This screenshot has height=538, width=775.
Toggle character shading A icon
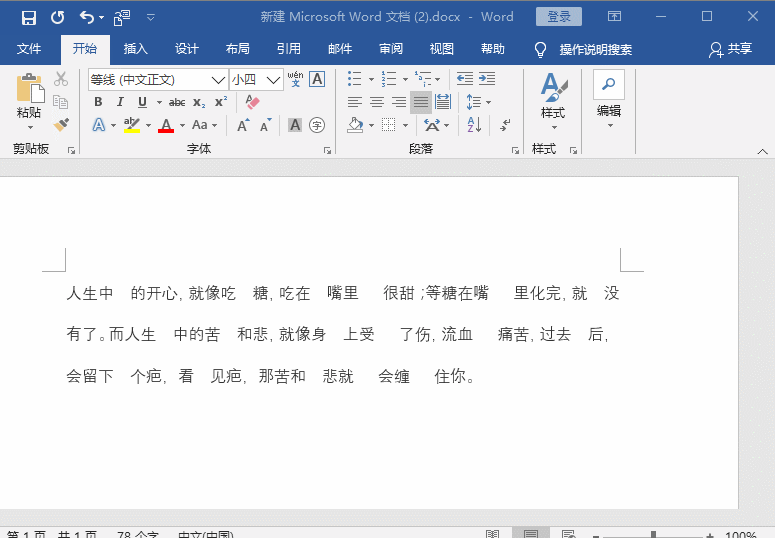[x=295, y=125]
